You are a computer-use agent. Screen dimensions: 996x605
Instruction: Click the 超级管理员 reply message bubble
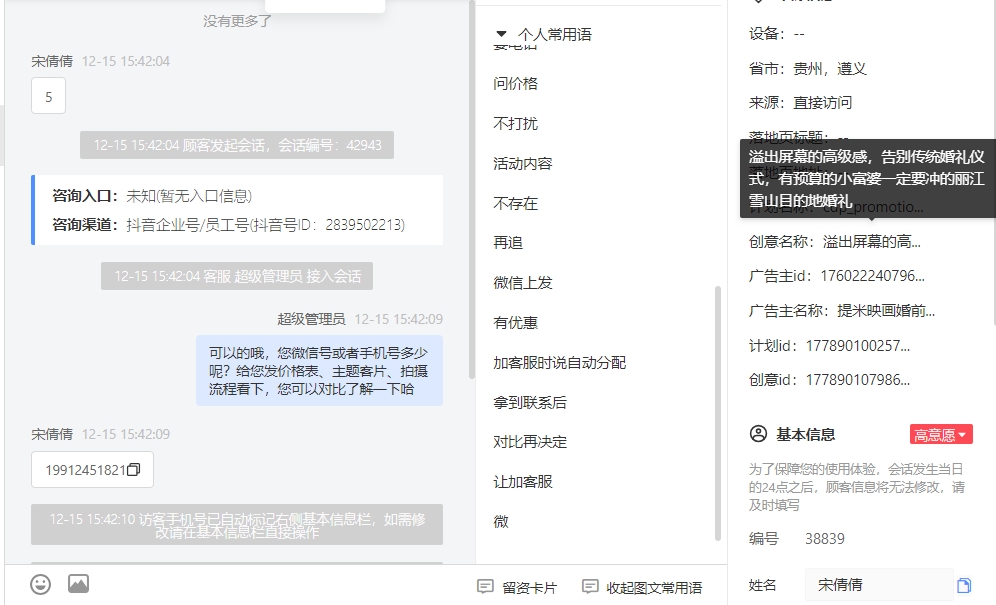click(x=319, y=370)
